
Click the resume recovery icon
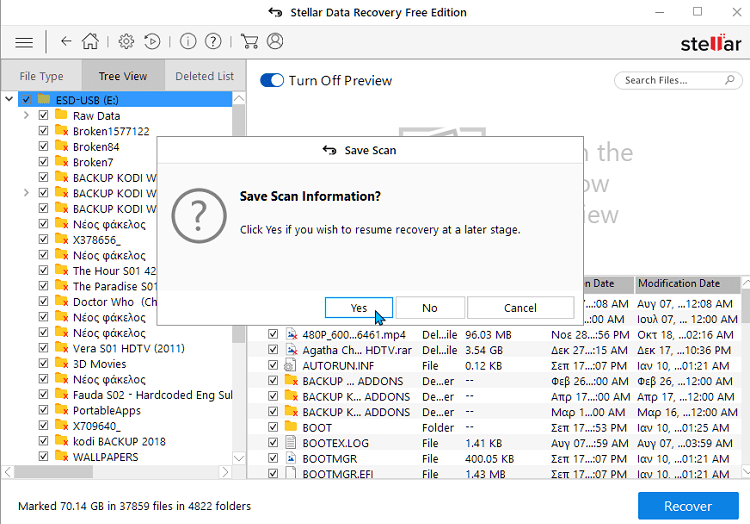(x=152, y=42)
